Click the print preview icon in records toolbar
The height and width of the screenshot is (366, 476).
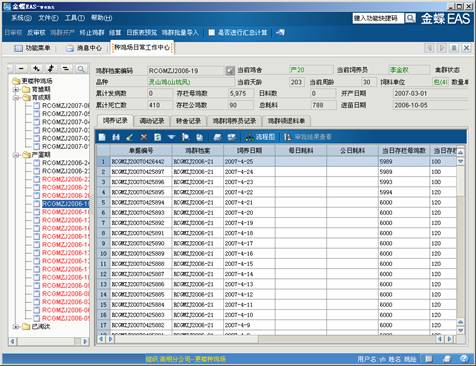(x=232, y=137)
